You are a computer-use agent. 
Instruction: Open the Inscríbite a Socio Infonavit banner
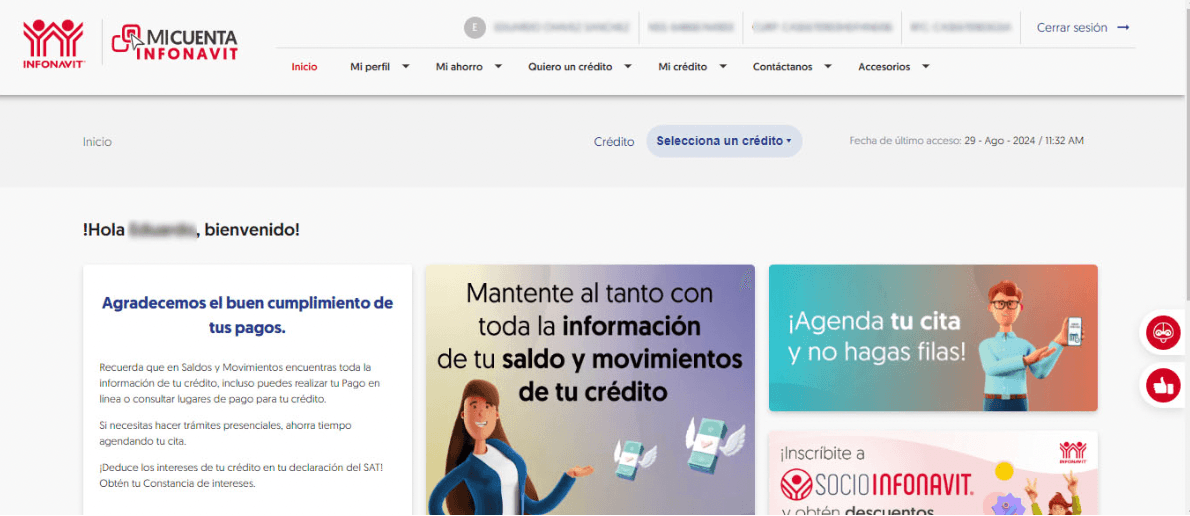click(x=933, y=474)
